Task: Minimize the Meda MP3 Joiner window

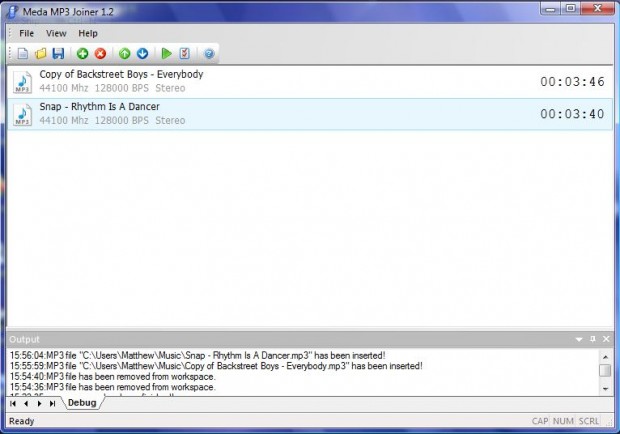Action: (x=551, y=9)
